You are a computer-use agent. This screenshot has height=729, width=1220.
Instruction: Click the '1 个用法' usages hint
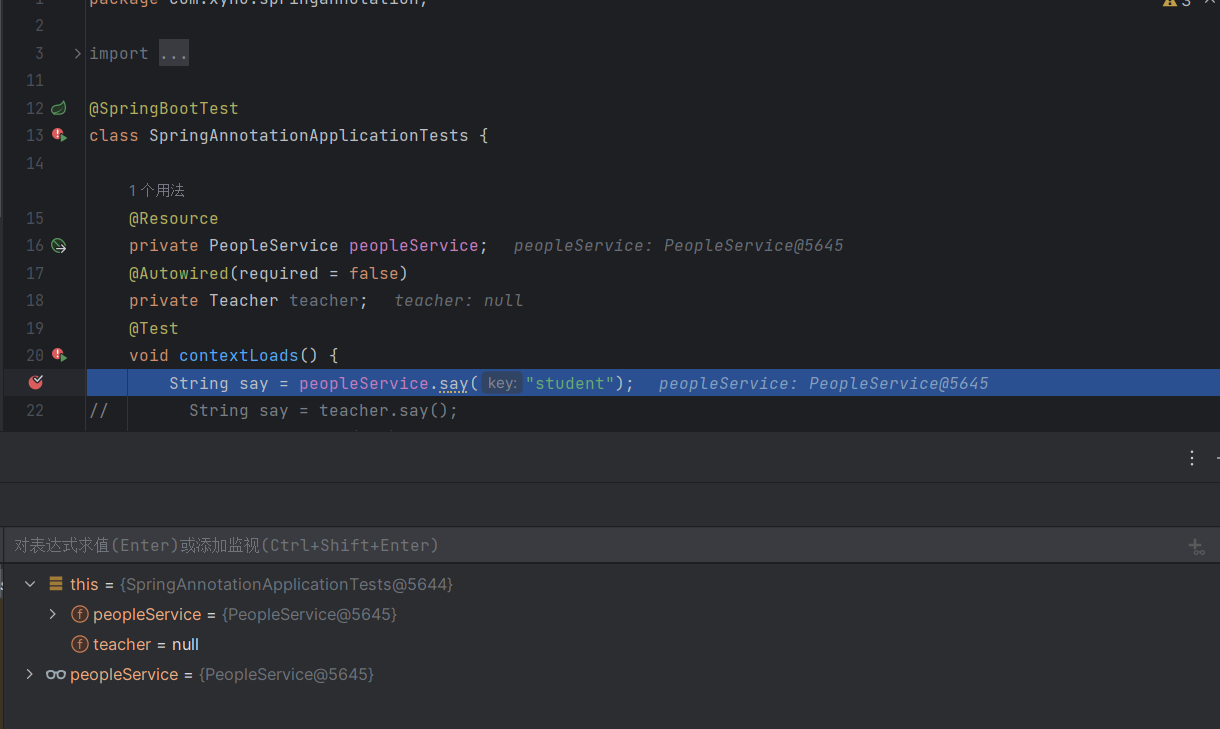tap(156, 191)
